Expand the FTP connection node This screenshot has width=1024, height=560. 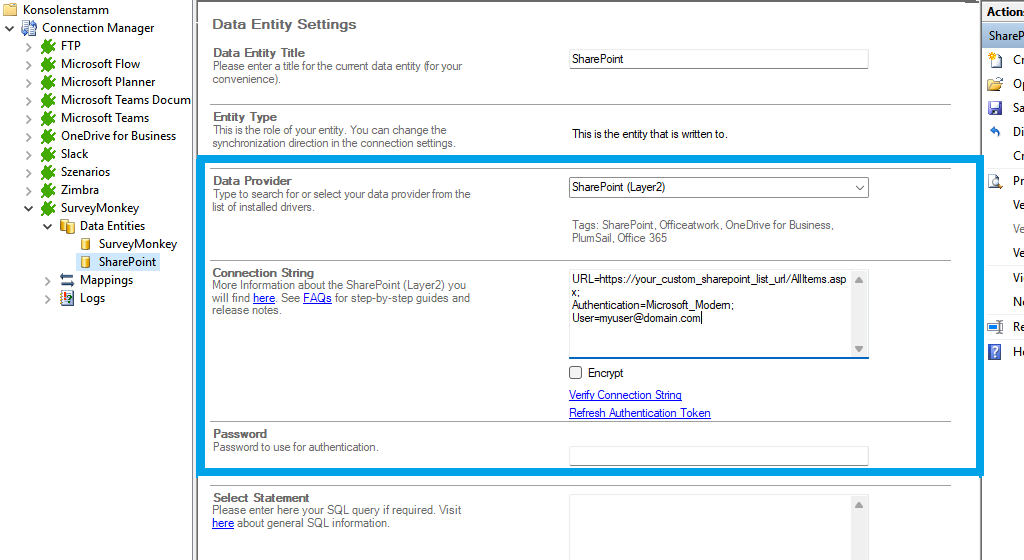[29, 47]
